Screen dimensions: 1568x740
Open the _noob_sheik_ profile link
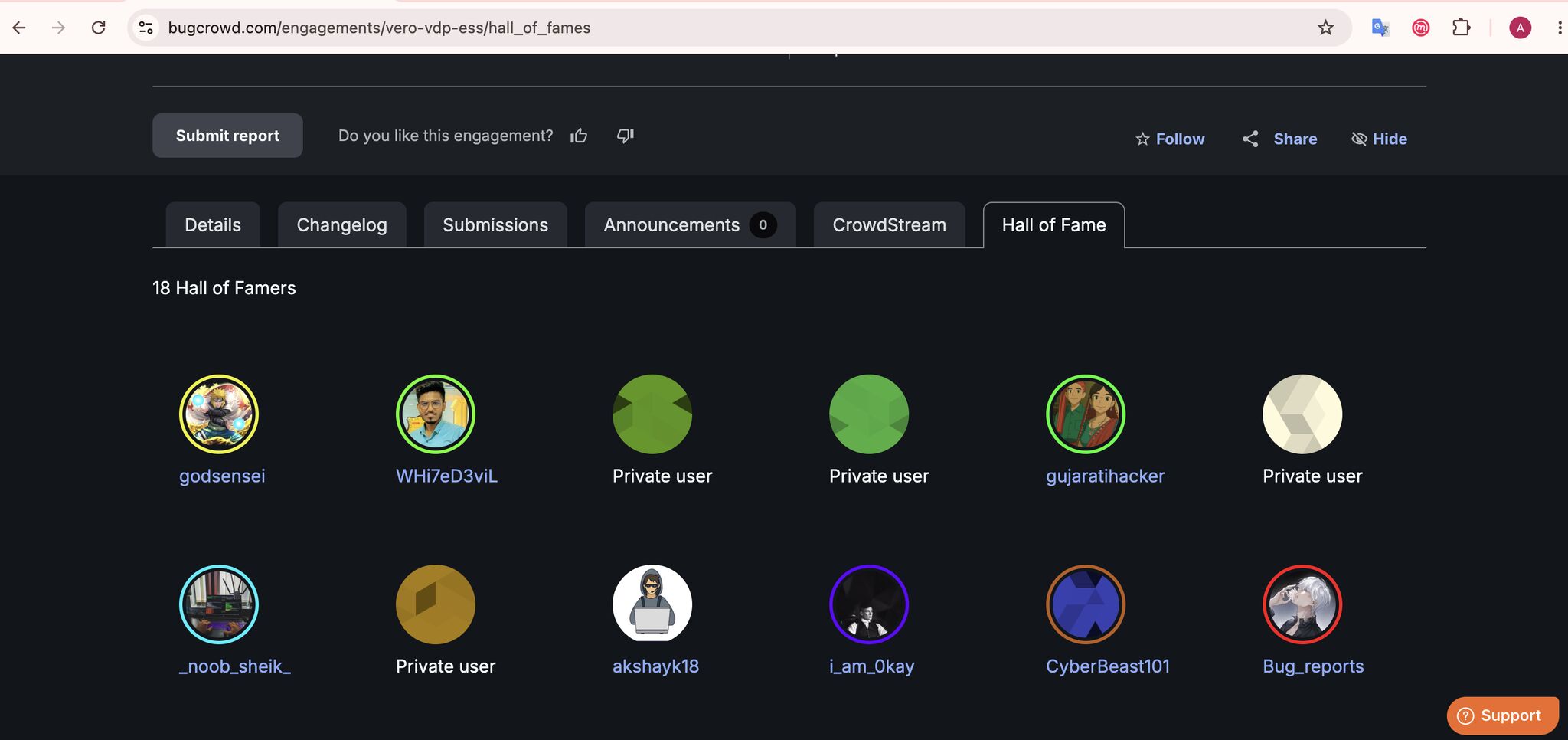pyautogui.click(x=235, y=666)
